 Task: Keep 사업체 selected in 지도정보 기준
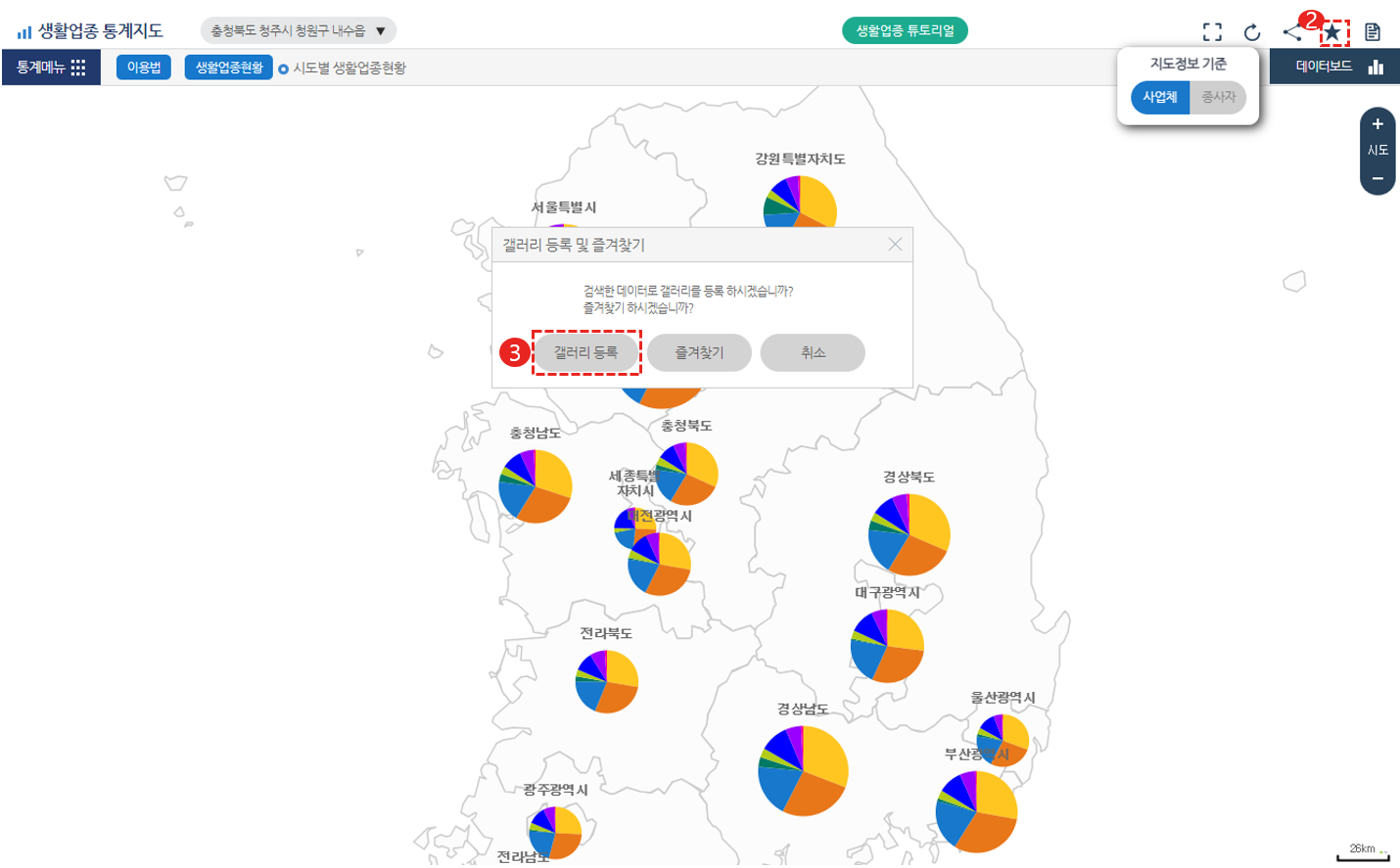coord(1160,98)
